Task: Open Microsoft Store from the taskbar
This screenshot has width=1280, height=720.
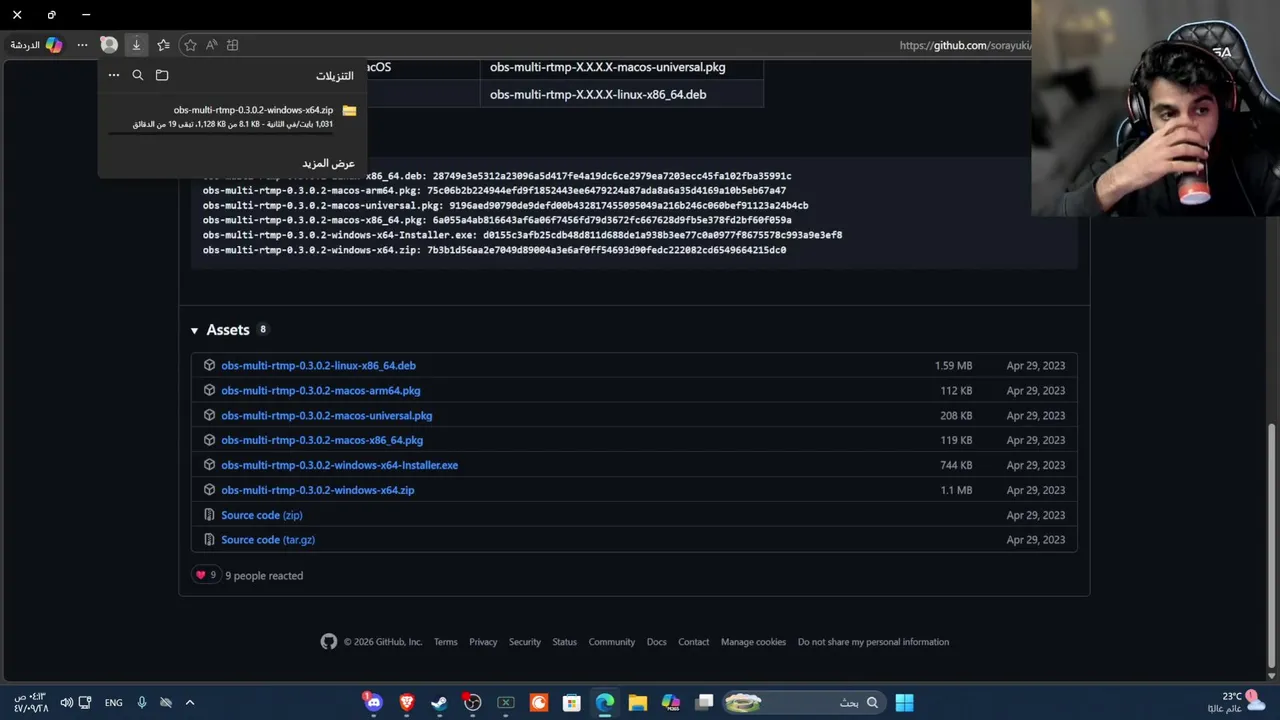Action: (571, 703)
